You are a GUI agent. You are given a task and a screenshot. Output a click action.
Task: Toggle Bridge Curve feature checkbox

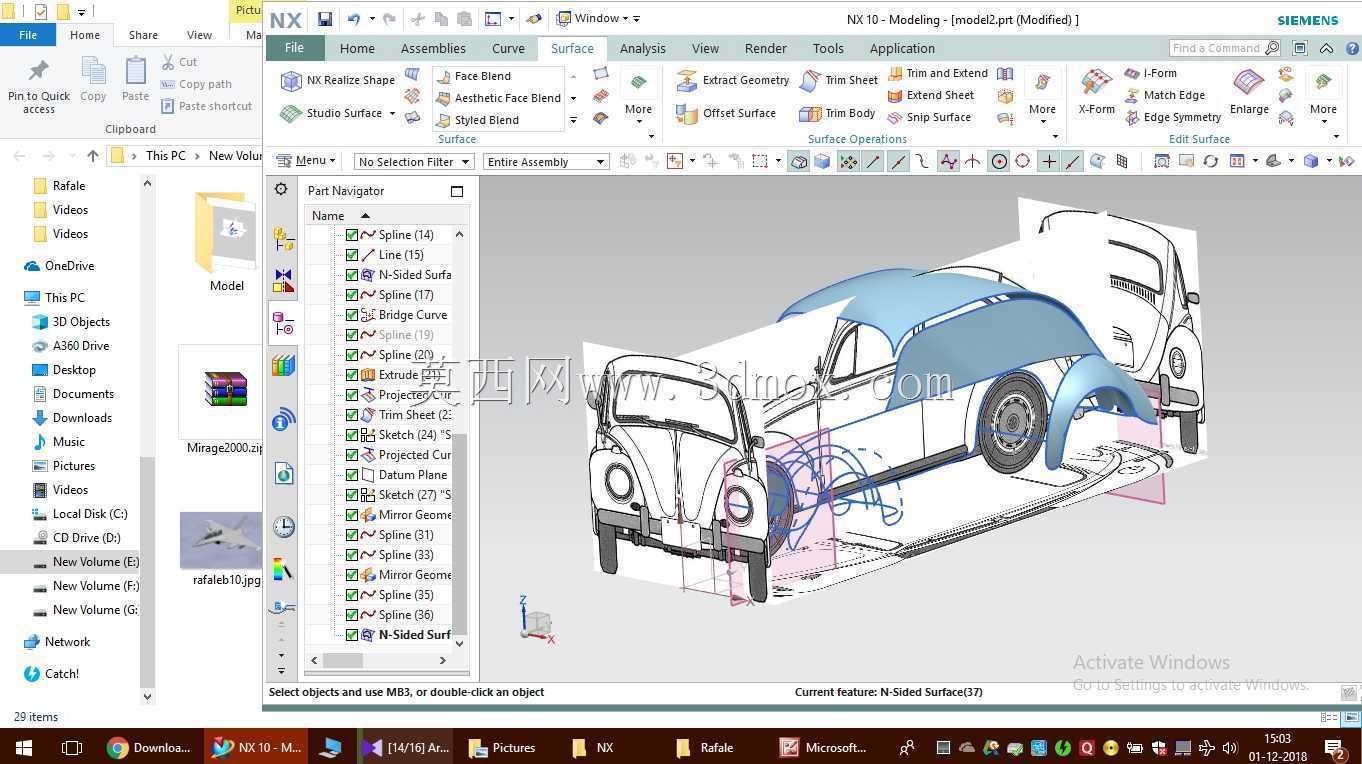[352, 315]
